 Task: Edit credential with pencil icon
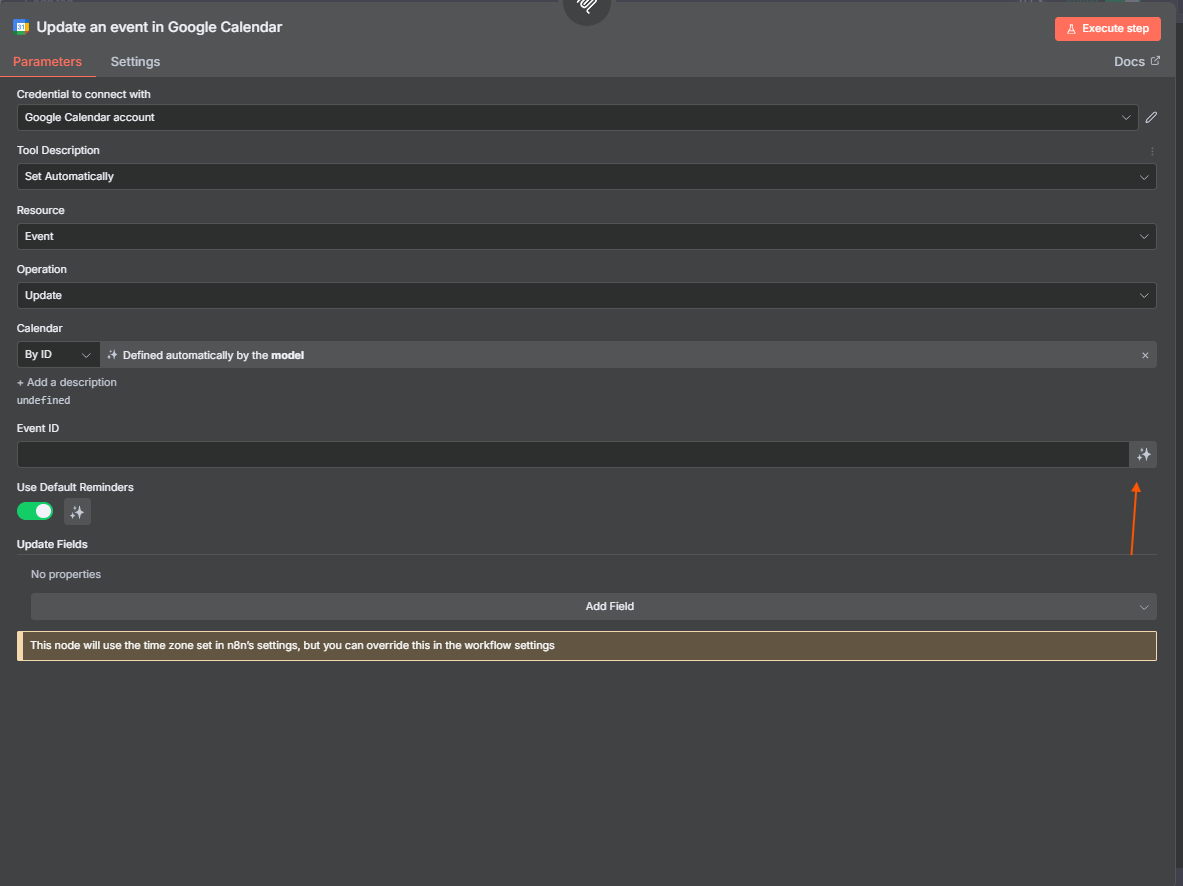pyautogui.click(x=1151, y=117)
